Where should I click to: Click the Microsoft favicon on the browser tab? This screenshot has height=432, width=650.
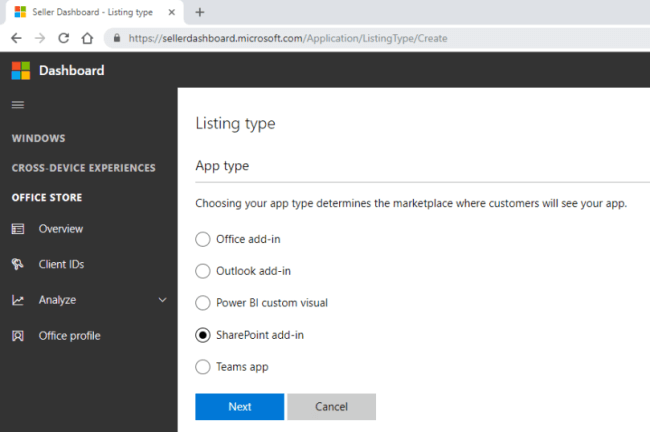click(x=20, y=12)
